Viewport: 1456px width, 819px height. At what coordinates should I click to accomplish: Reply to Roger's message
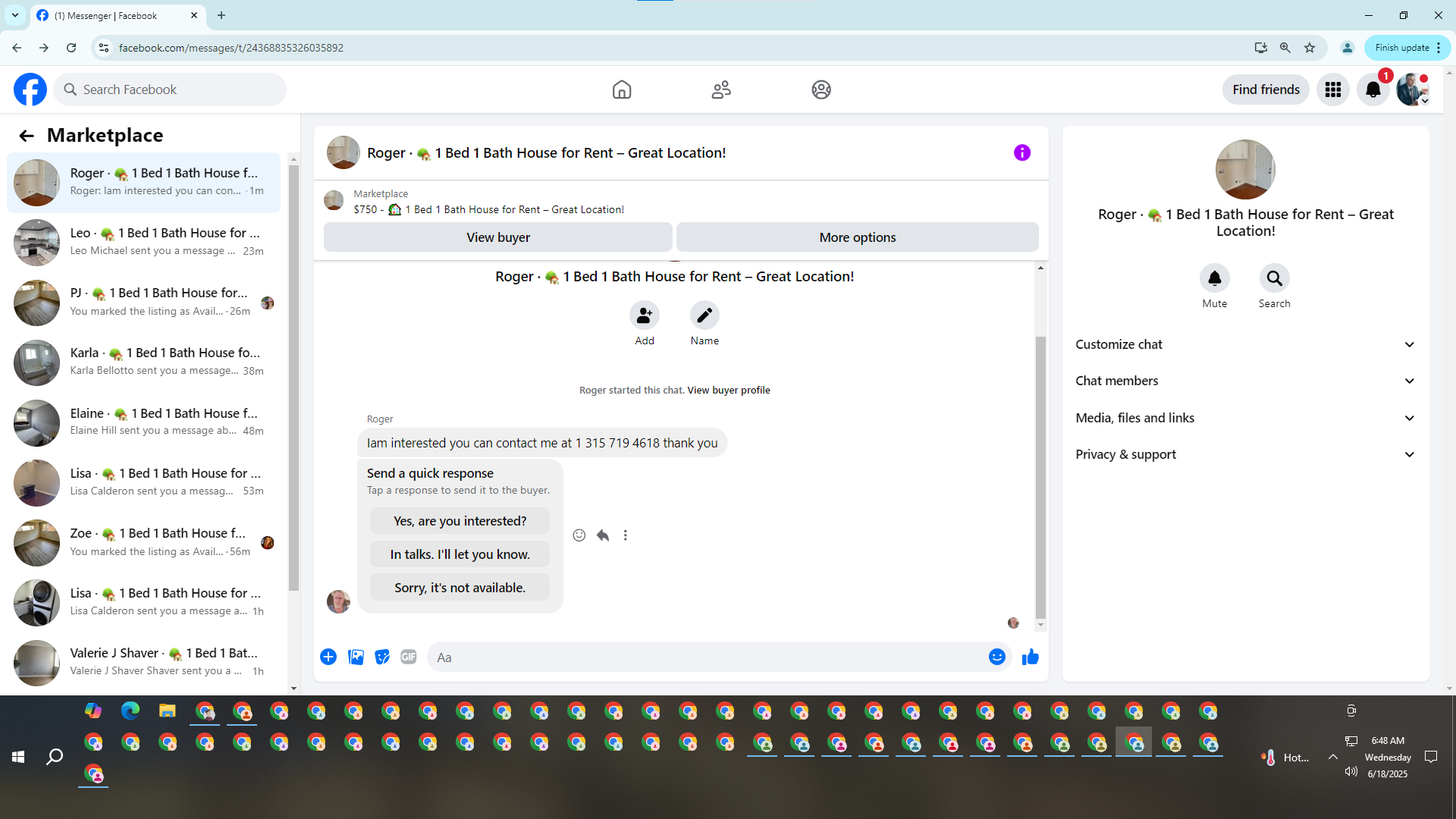(603, 535)
